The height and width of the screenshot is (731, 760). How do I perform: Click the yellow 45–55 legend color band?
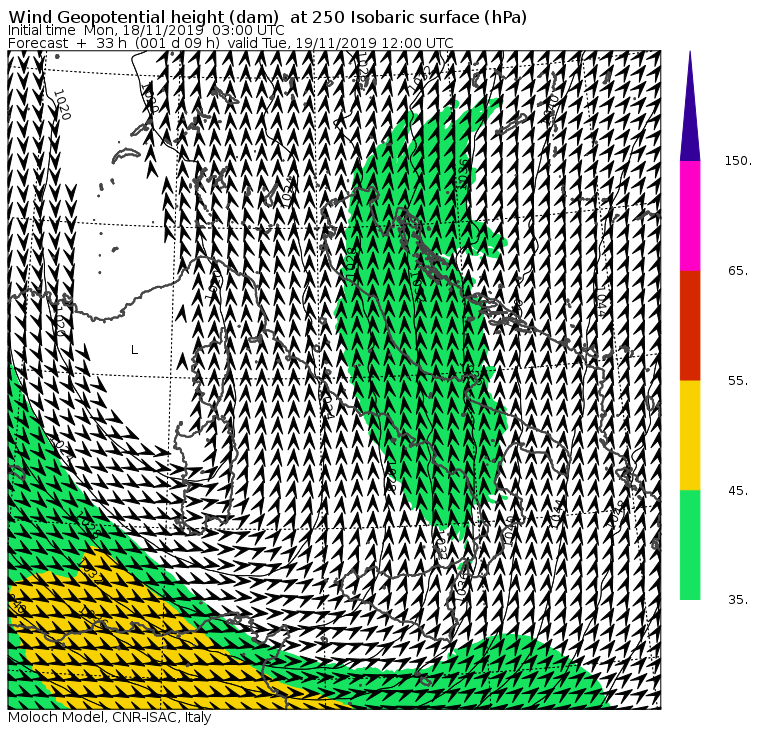[x=690, y=435]
